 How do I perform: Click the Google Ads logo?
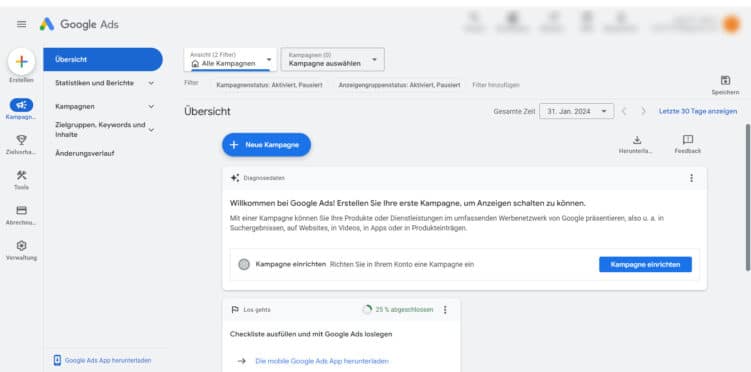coord(79,24)
